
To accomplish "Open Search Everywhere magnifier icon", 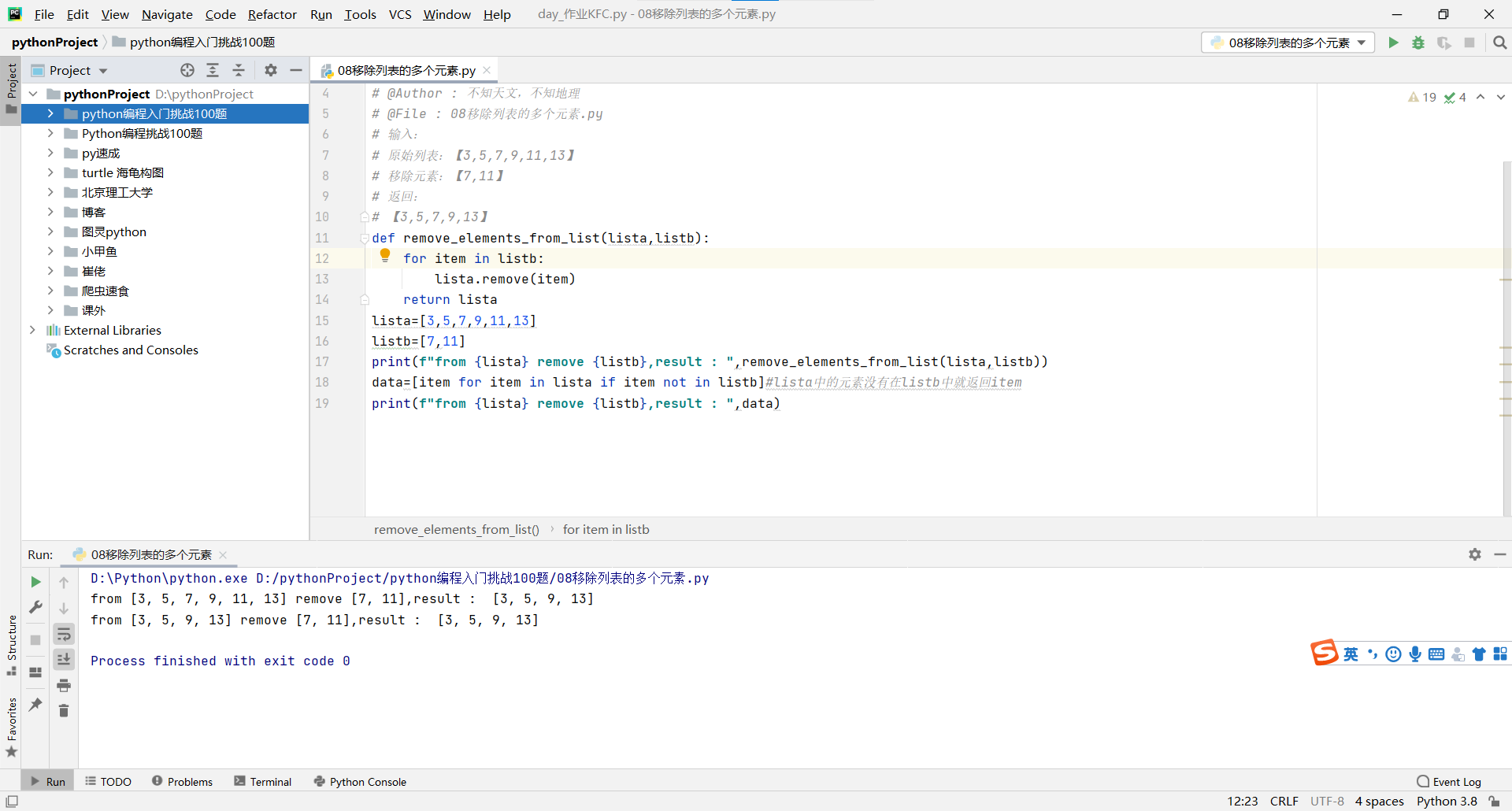I will pyautogui.click(x=1499, y=43).
